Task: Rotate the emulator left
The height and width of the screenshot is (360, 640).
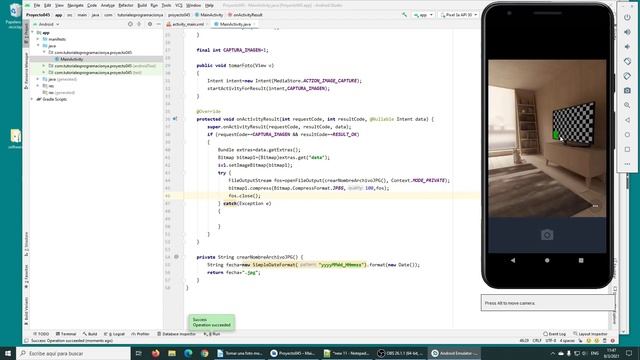Action: [x=627, y=61]
